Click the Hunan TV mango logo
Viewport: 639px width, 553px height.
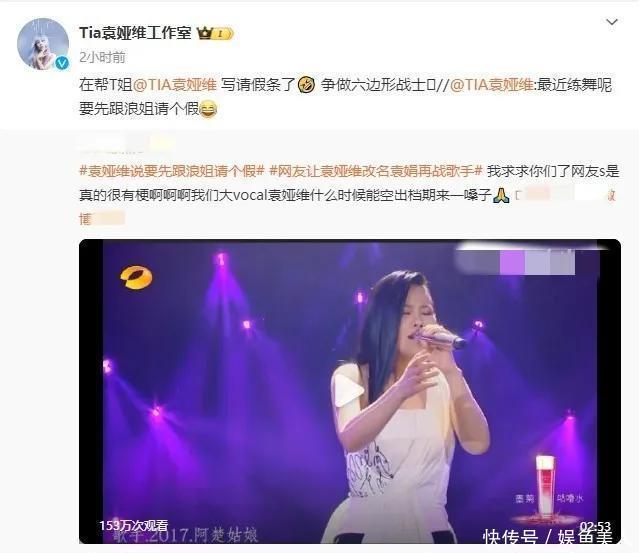click(136, 277)
